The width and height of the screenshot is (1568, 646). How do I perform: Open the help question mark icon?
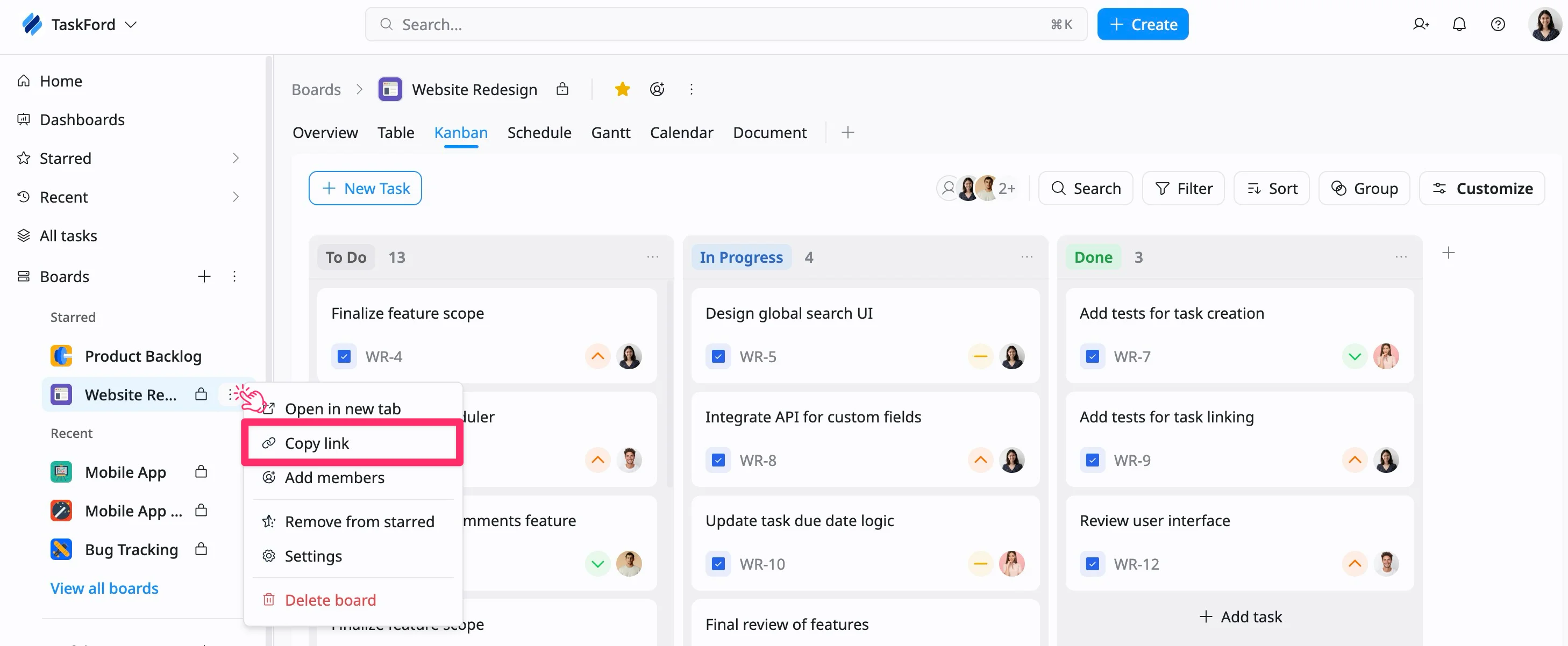pos(1498,24)
